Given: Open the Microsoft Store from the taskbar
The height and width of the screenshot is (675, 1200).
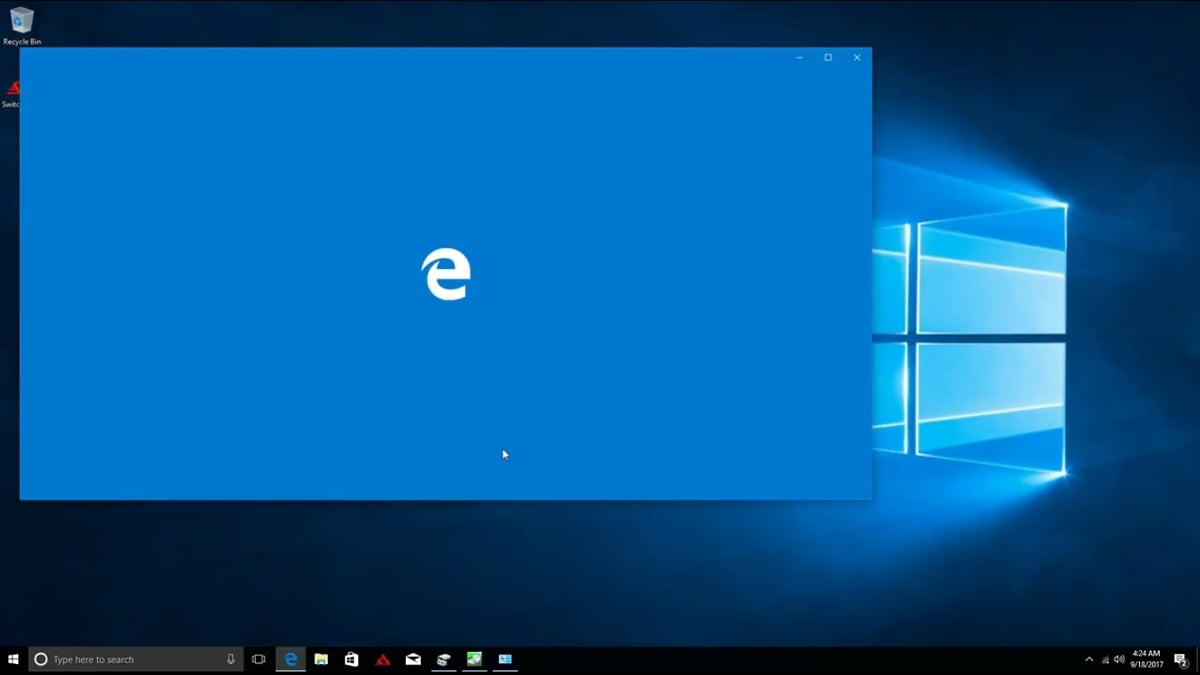Looking at the screenshot, I should tap(351, 659).
